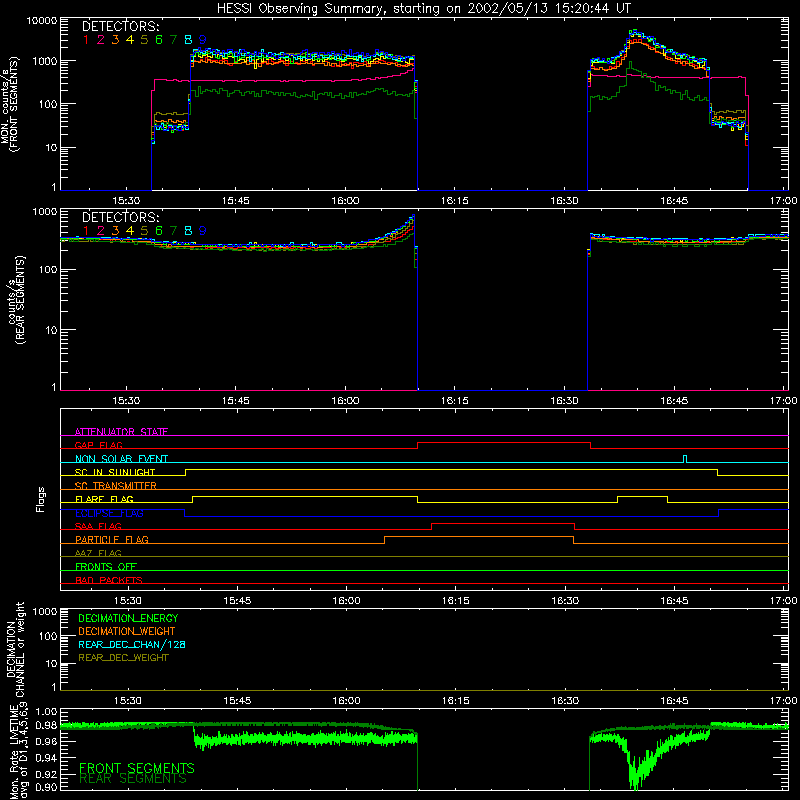The width and height of the screenshot is (800, 800).
Task: Click the 0.92 livetime axis tick label
Action: [x=45, y=774]
